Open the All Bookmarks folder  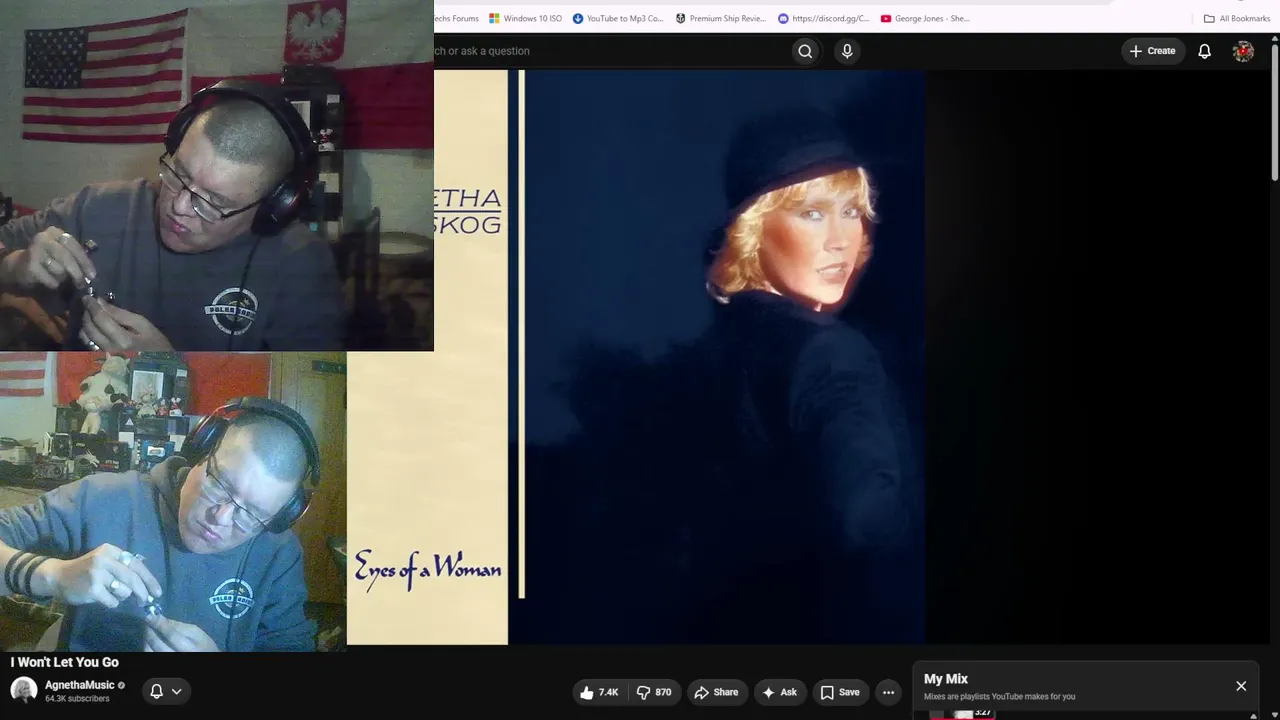(x=1237, y=18)
